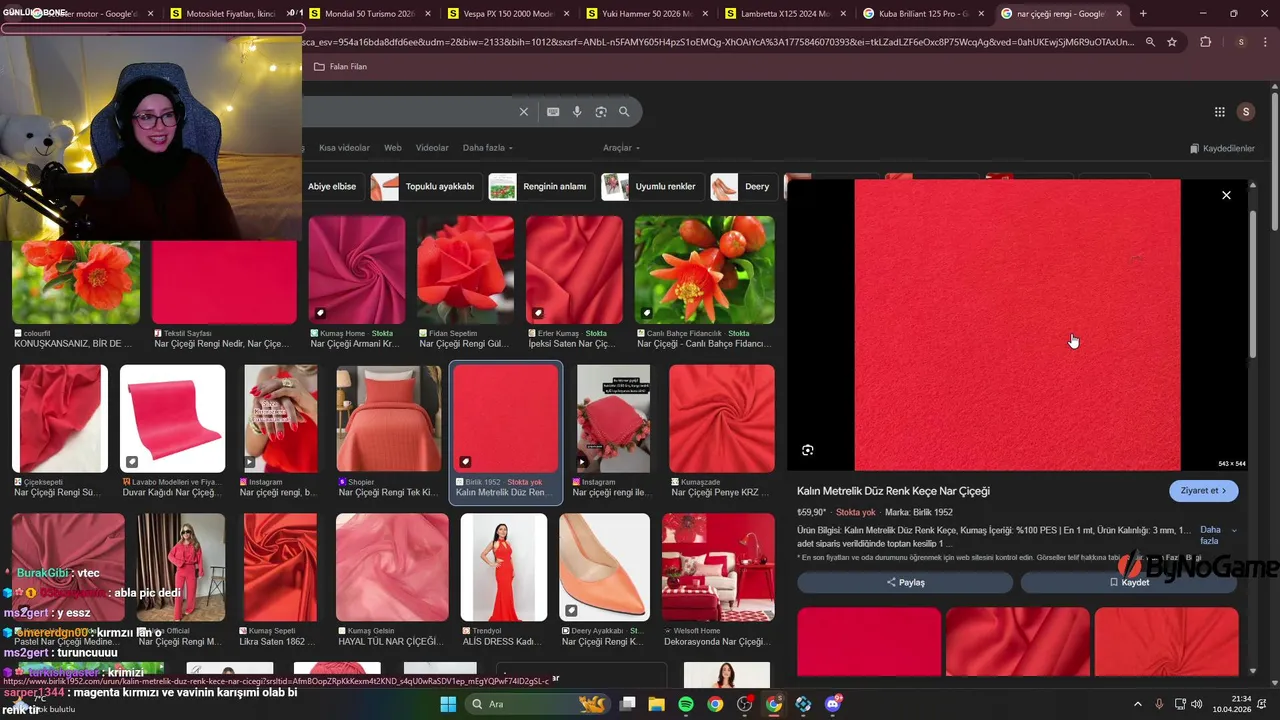
Task: Open the Trendyol ALİS DRESS image
Action: click(504, 567)
